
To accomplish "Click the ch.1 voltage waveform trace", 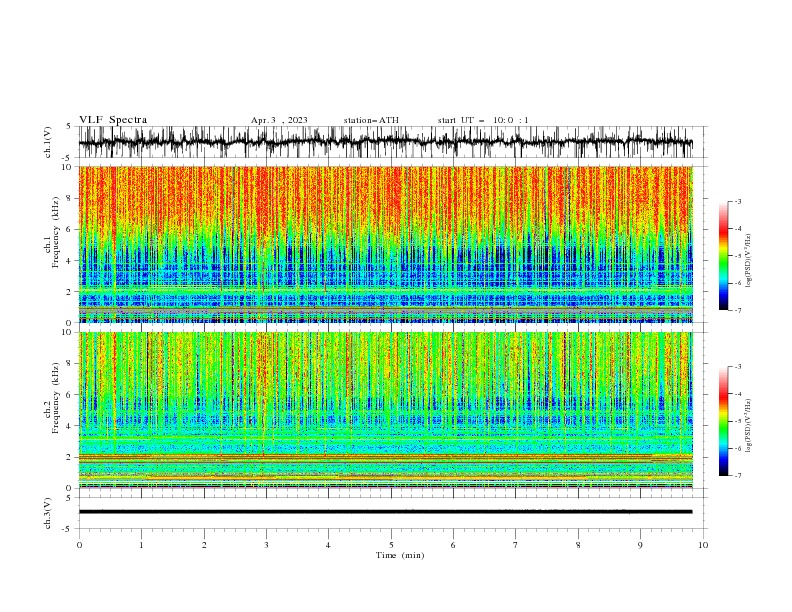I will pos(385,142).
